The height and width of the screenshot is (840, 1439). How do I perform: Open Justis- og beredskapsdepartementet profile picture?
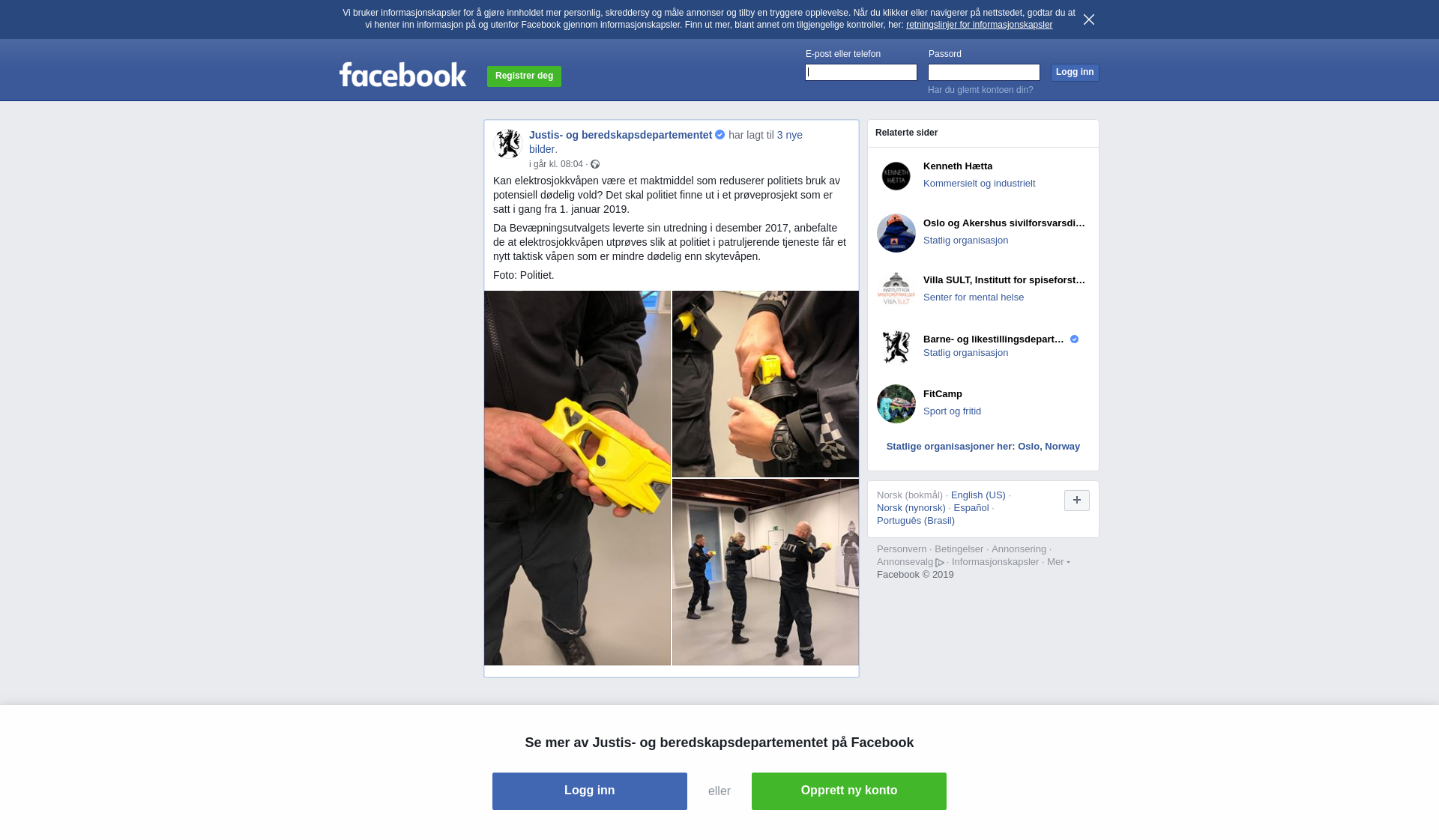(x=508, y=144)
